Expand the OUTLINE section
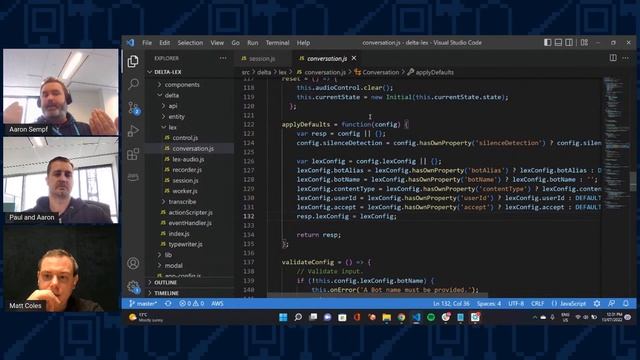 tap(165, 282)
